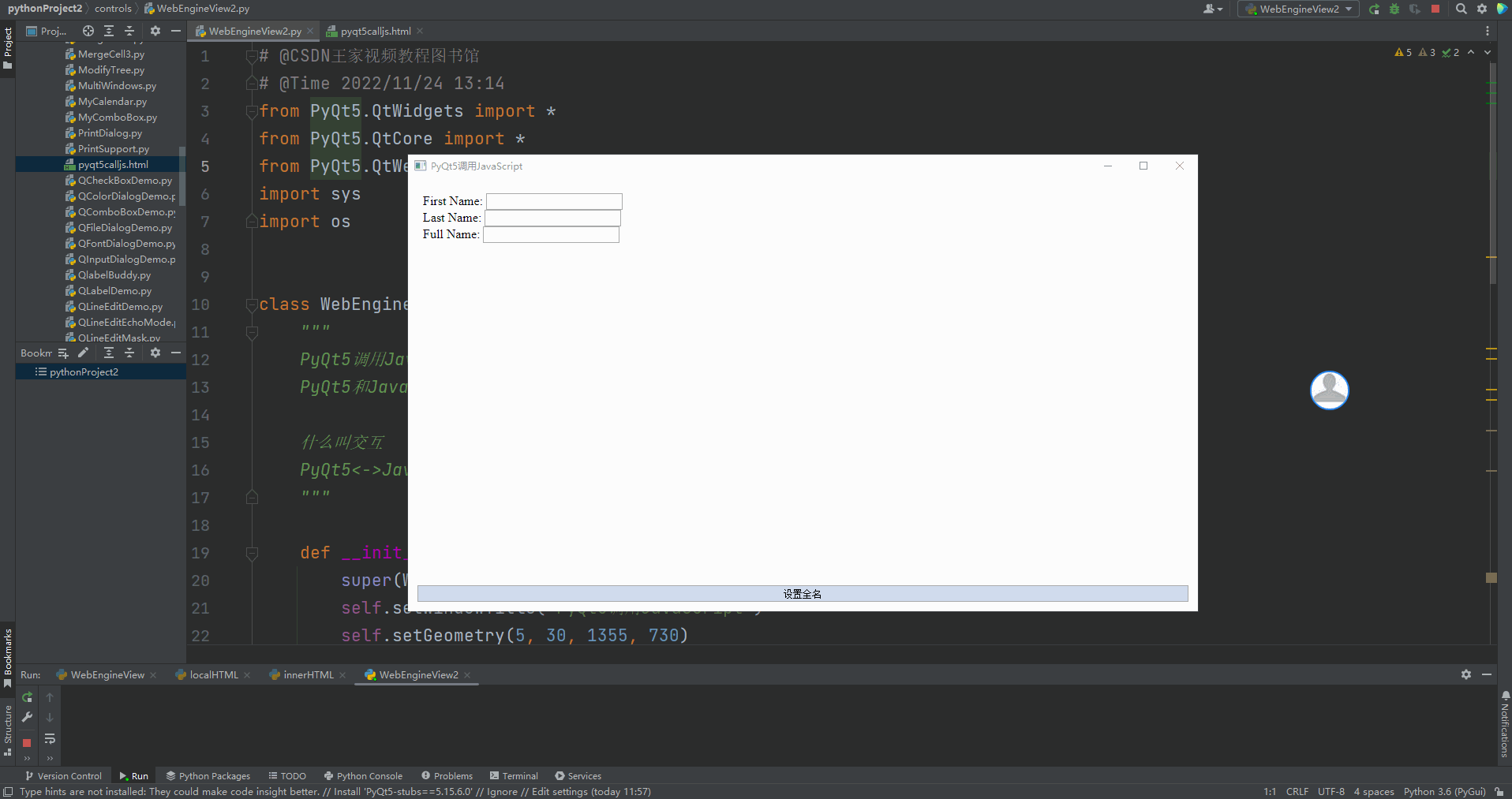
Task: Fold the comment block at line 1
Action: pyautogui.click(x=252, y=56)
